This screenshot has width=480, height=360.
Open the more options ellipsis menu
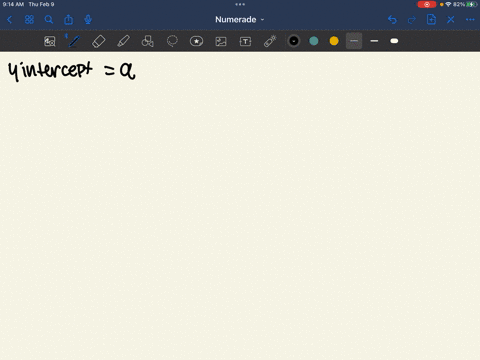[470, 20]
